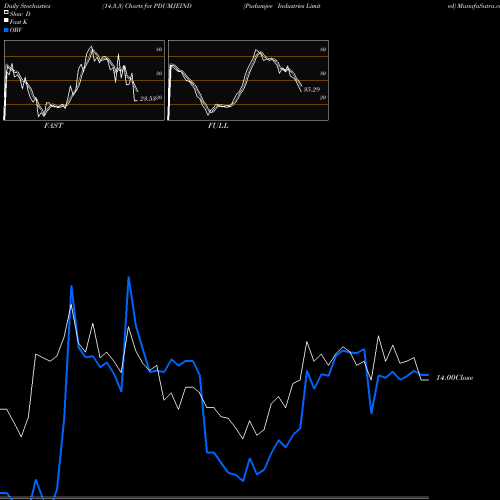Click the 80 axis label in FAST chart
500x500 pixels.
click(159, 49)
